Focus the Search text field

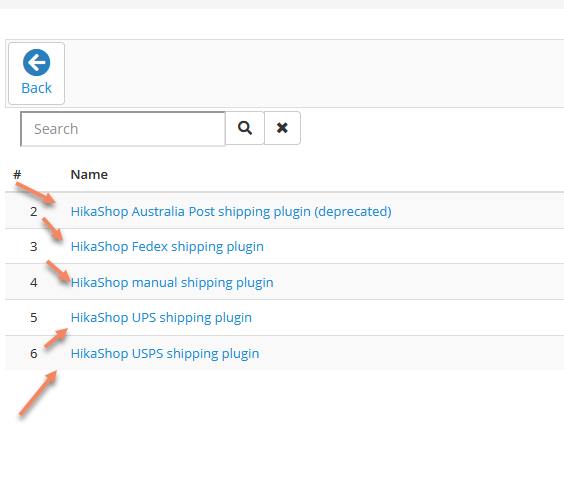(123, 129)
